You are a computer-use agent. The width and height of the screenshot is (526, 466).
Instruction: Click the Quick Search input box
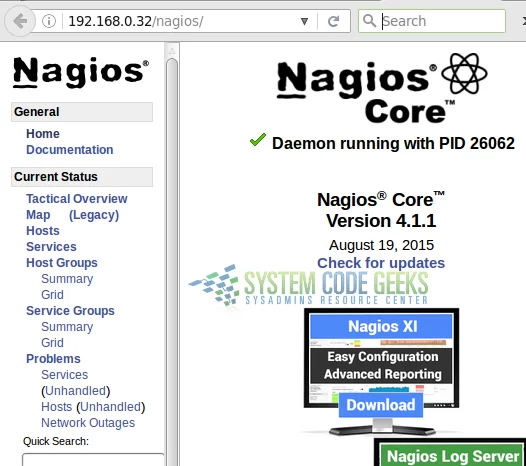click(x=94, y=459)
